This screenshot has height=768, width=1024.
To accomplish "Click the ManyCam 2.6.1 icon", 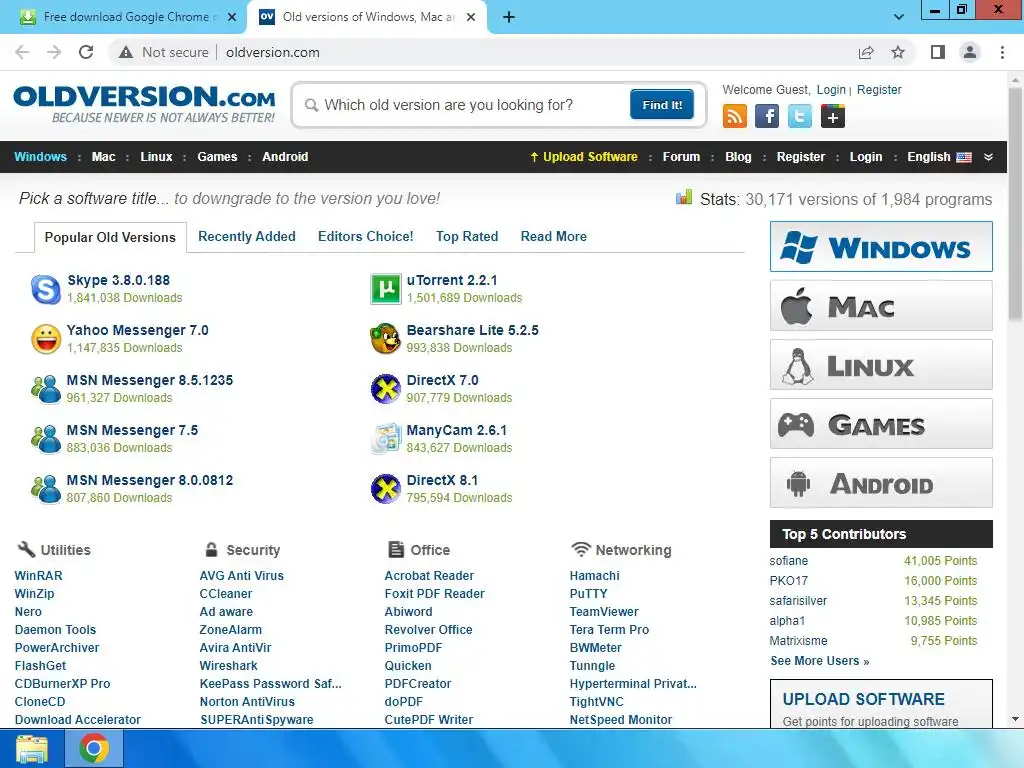I will [x=385, y=439].
